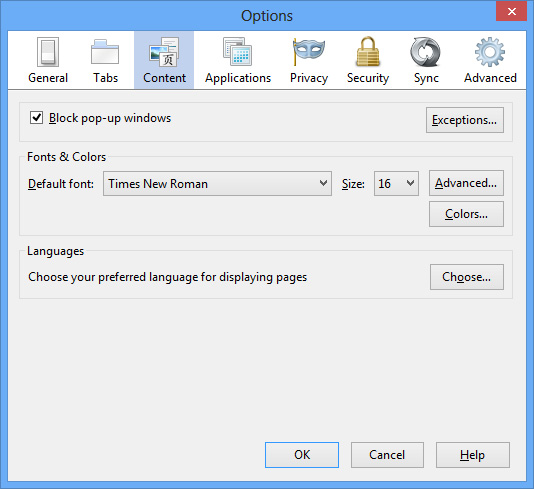Click the Sync circular arrows icon
This screenshot has height=489, width=534.
425,52
